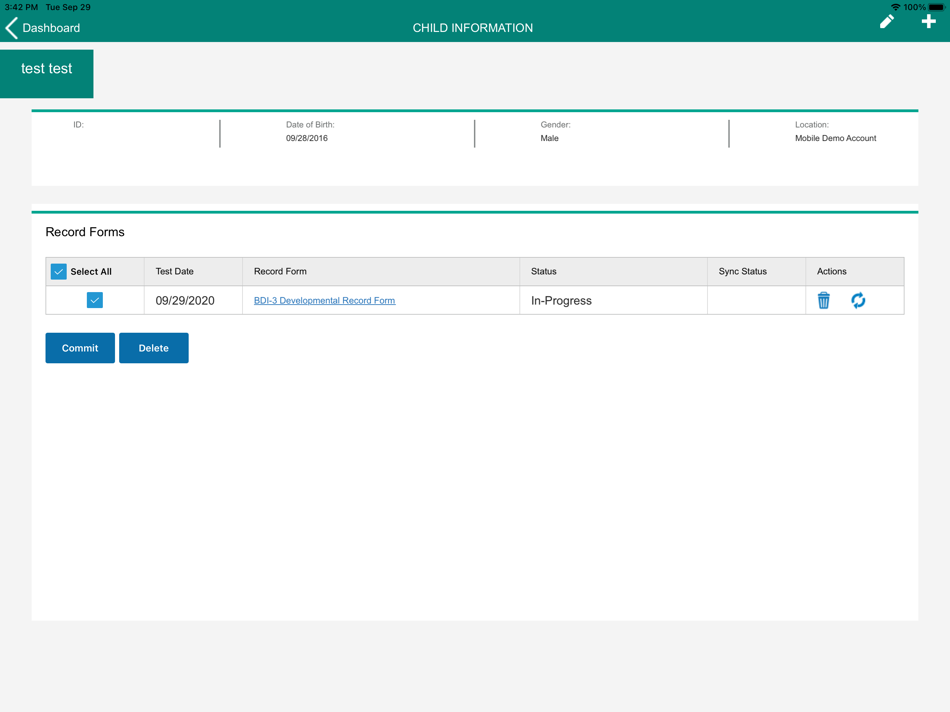The width and height of the screenshot is (950, 712).
Task: Select the 'test test' child tab
Action: (47, 73)
